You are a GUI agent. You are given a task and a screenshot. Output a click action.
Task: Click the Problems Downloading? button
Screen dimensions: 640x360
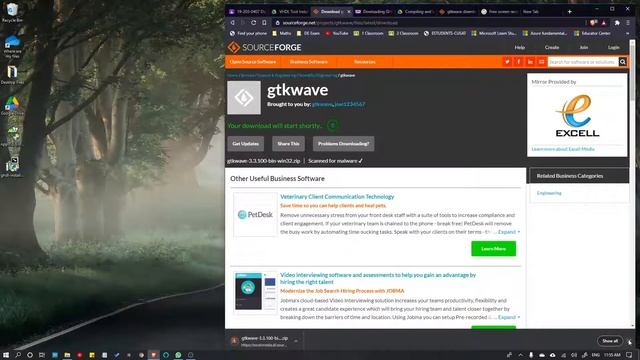click(x=343, y=144)
